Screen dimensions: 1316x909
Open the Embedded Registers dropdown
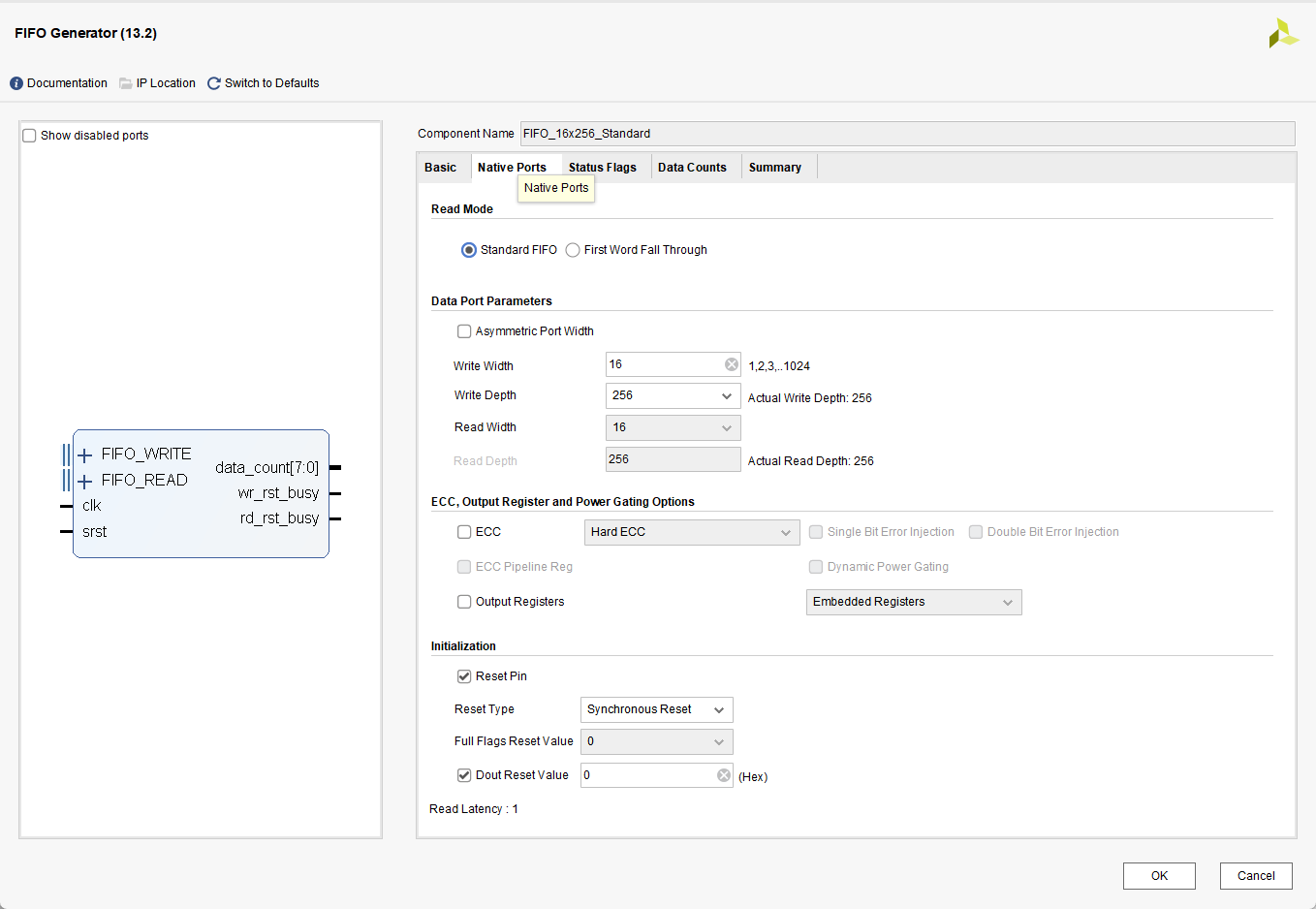click(914, 602)
